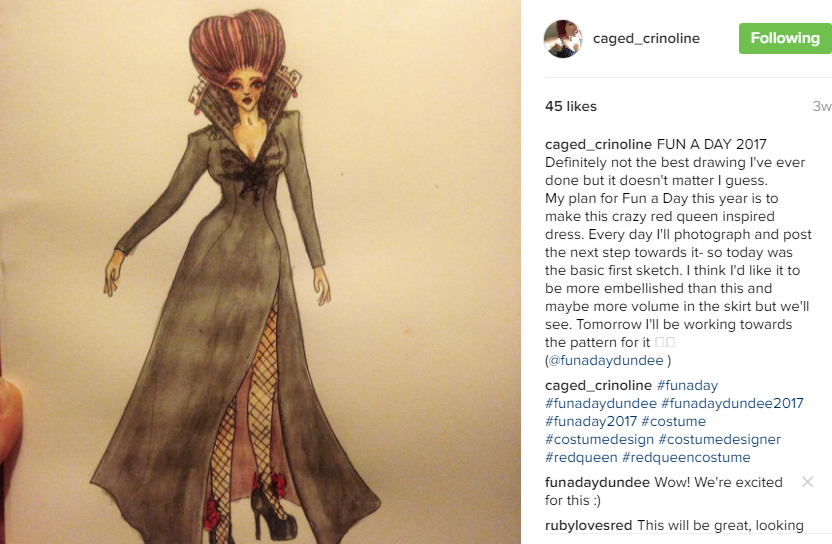This screenshot has width=832, height=544.
Task: Open the #funaday2017 hashtag
Action: tap(591, 421)
